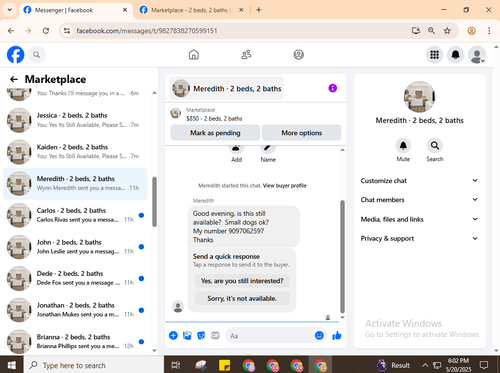The height and width of the screenshot is (373, 500).
Task: Open the browser zoom magnifier icon
Action: click(x=431, y=31)
